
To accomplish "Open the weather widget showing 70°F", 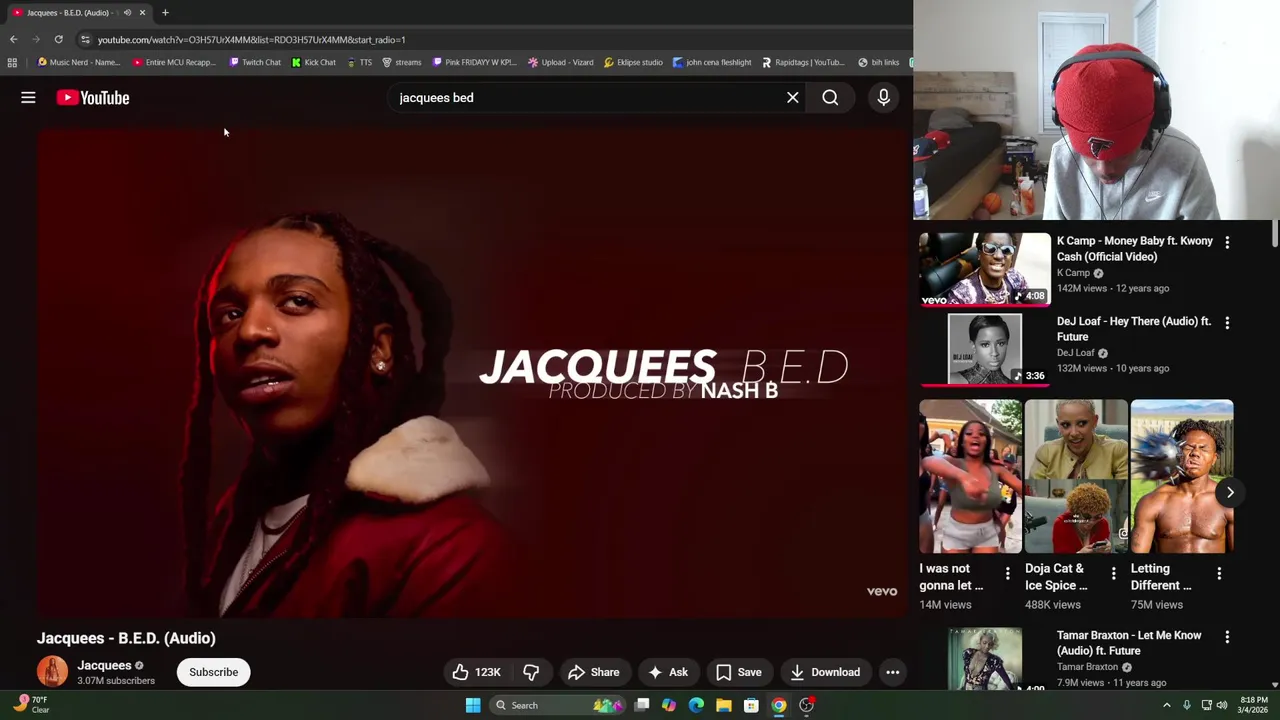I will click(x=28, y=704).
